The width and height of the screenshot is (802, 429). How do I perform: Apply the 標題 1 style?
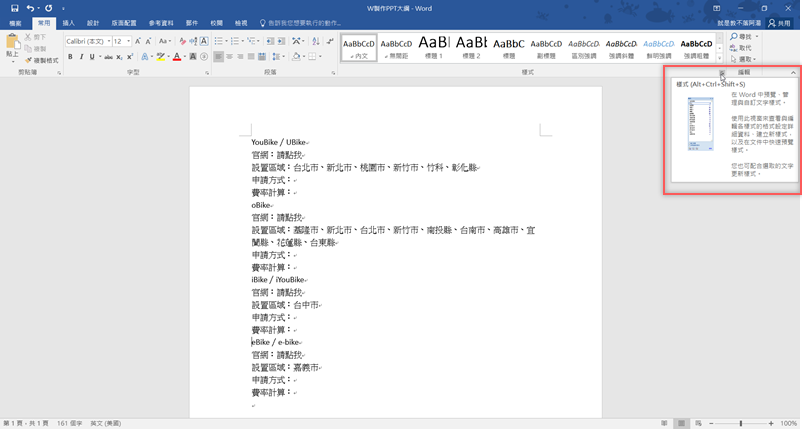pos(434,47)
